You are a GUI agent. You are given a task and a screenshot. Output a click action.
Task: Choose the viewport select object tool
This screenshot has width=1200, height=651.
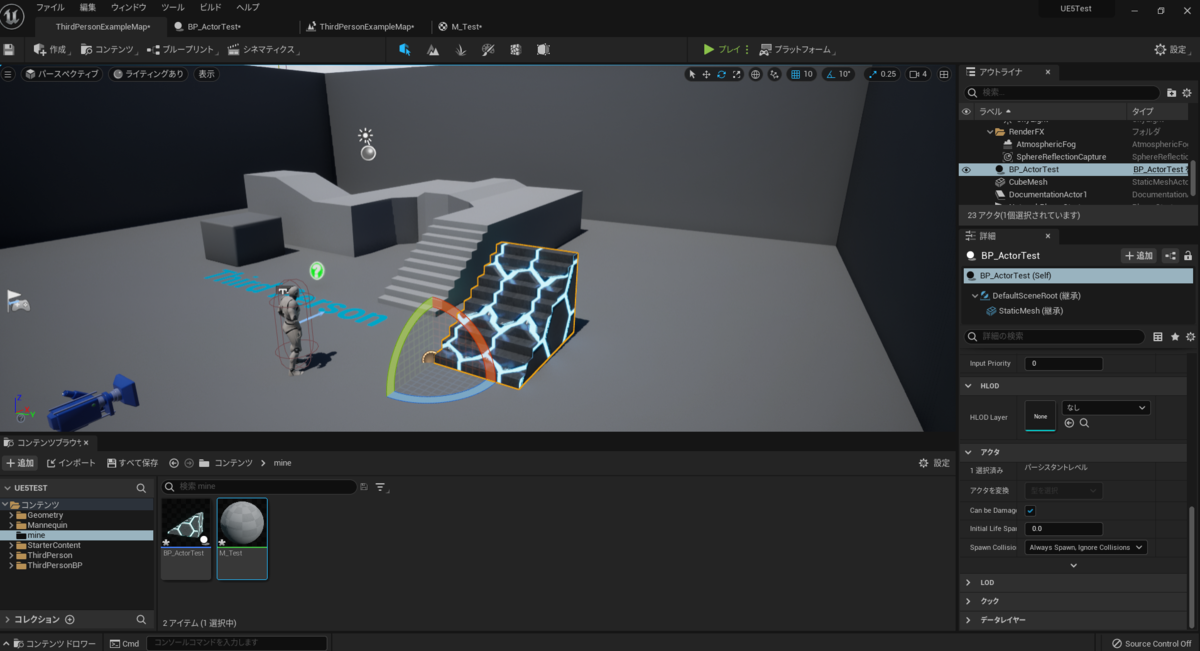pyautogui.click(x=692, y=74)
